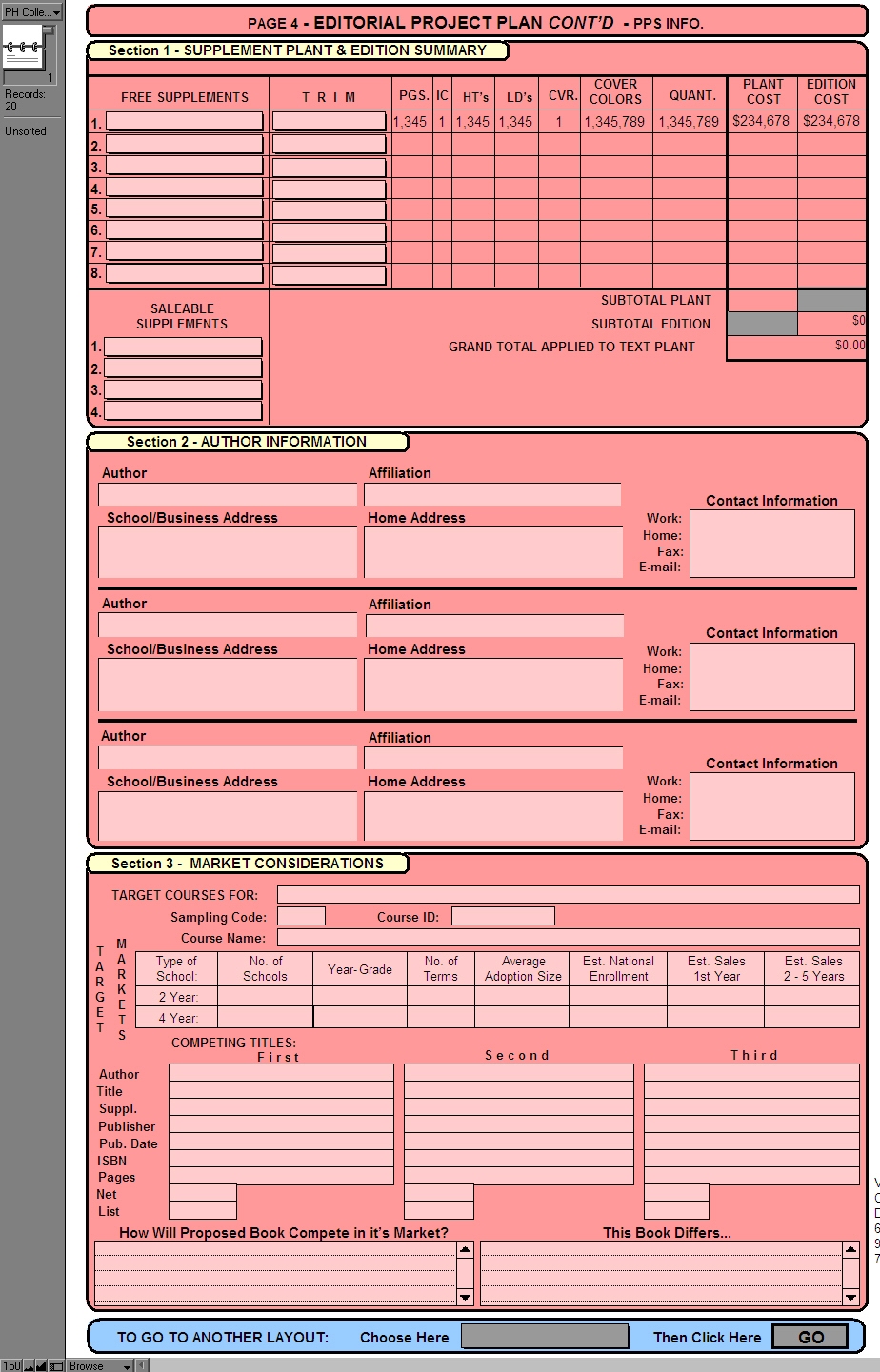880x1372 pixels.
Task: Click Saleable Supplements field 1
Action: 183,347
